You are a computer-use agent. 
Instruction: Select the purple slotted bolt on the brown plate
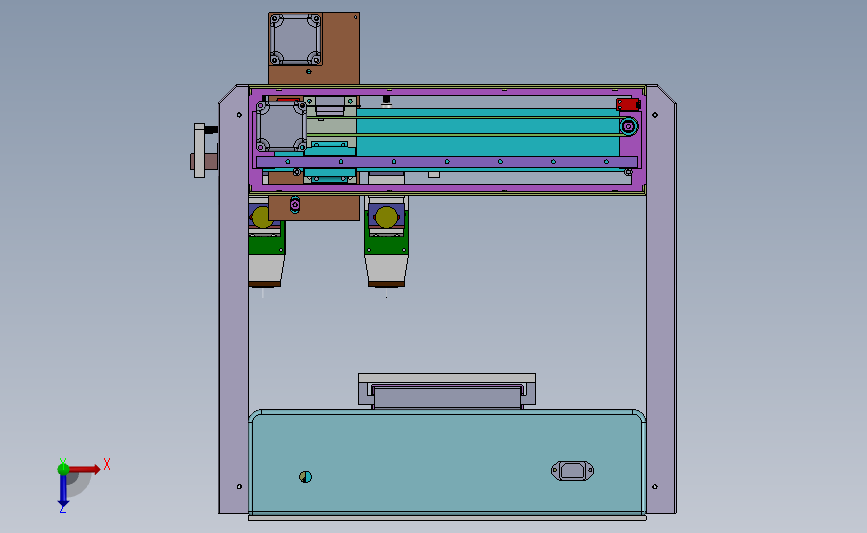[295, 205]
